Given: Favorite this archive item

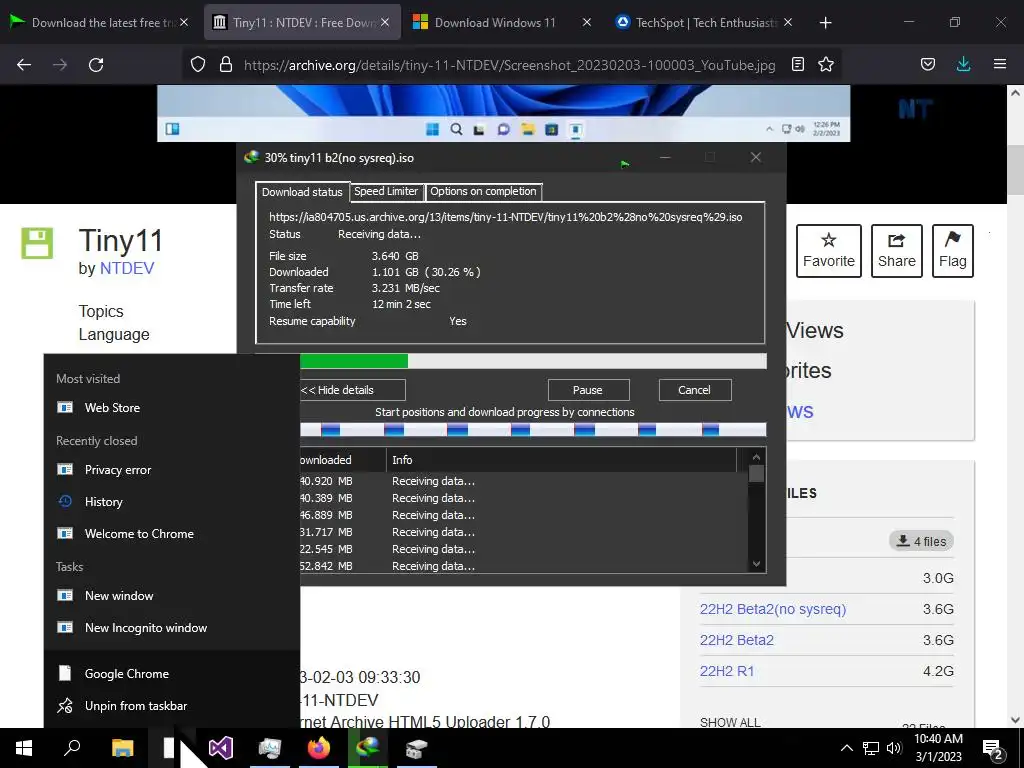Looking at the screenshot, I should (x=829, y=251).
